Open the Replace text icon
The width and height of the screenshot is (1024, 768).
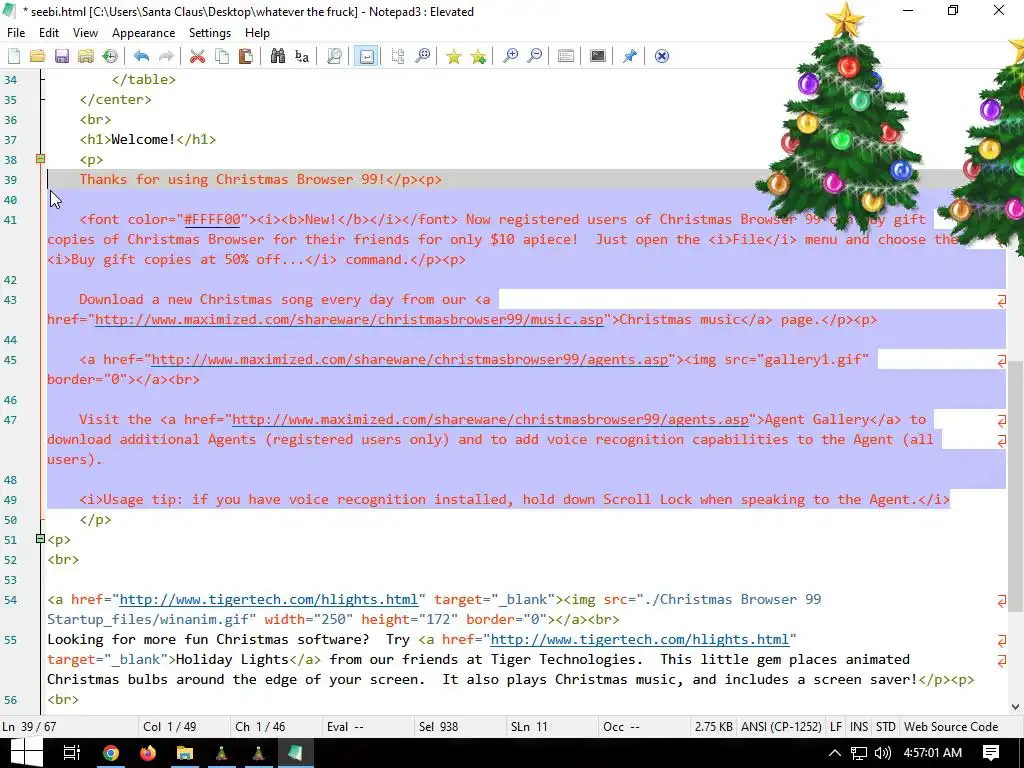pyautogui.click(x=302, y=56)
